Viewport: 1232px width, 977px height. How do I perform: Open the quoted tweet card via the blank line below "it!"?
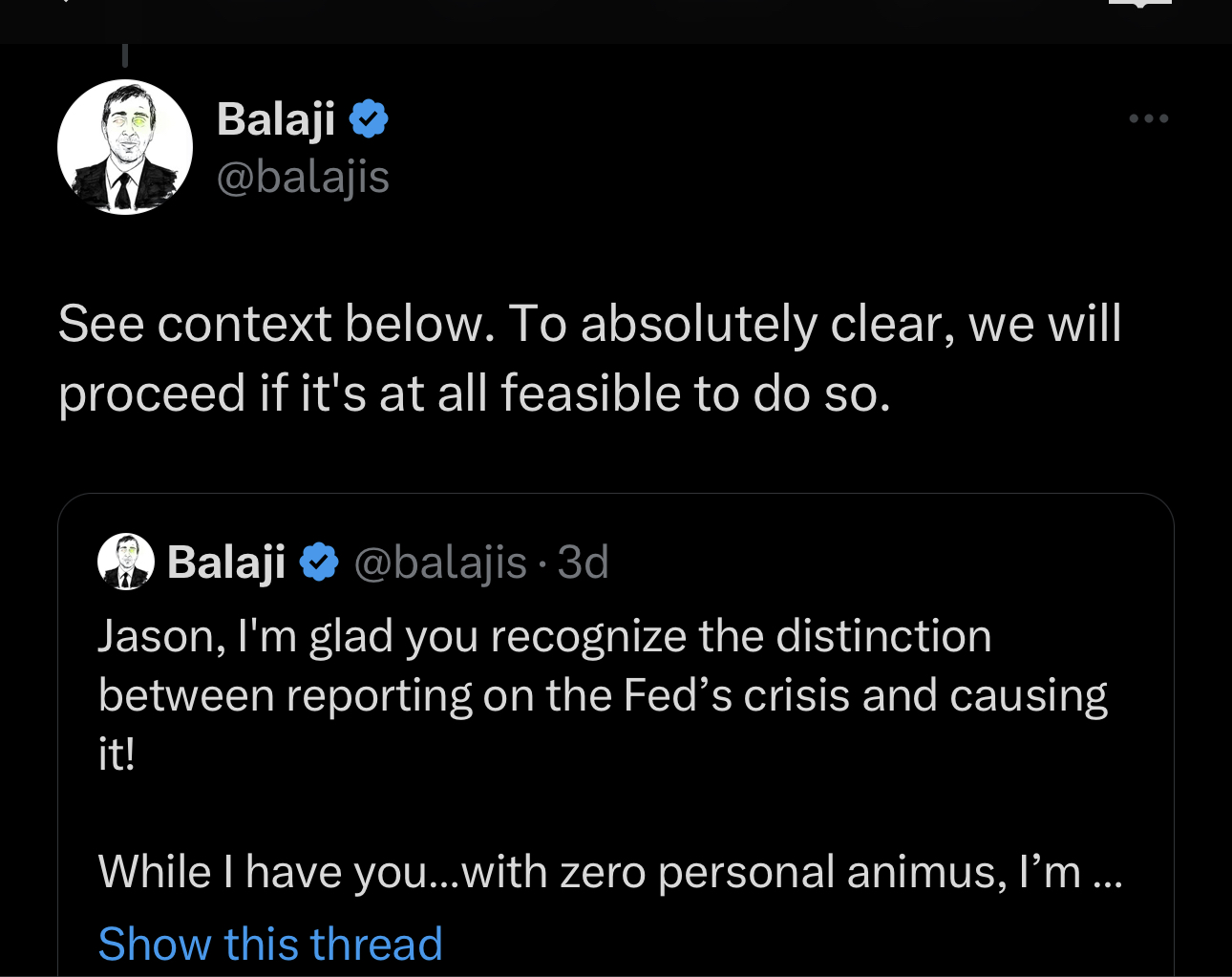[x=615, y=813]
